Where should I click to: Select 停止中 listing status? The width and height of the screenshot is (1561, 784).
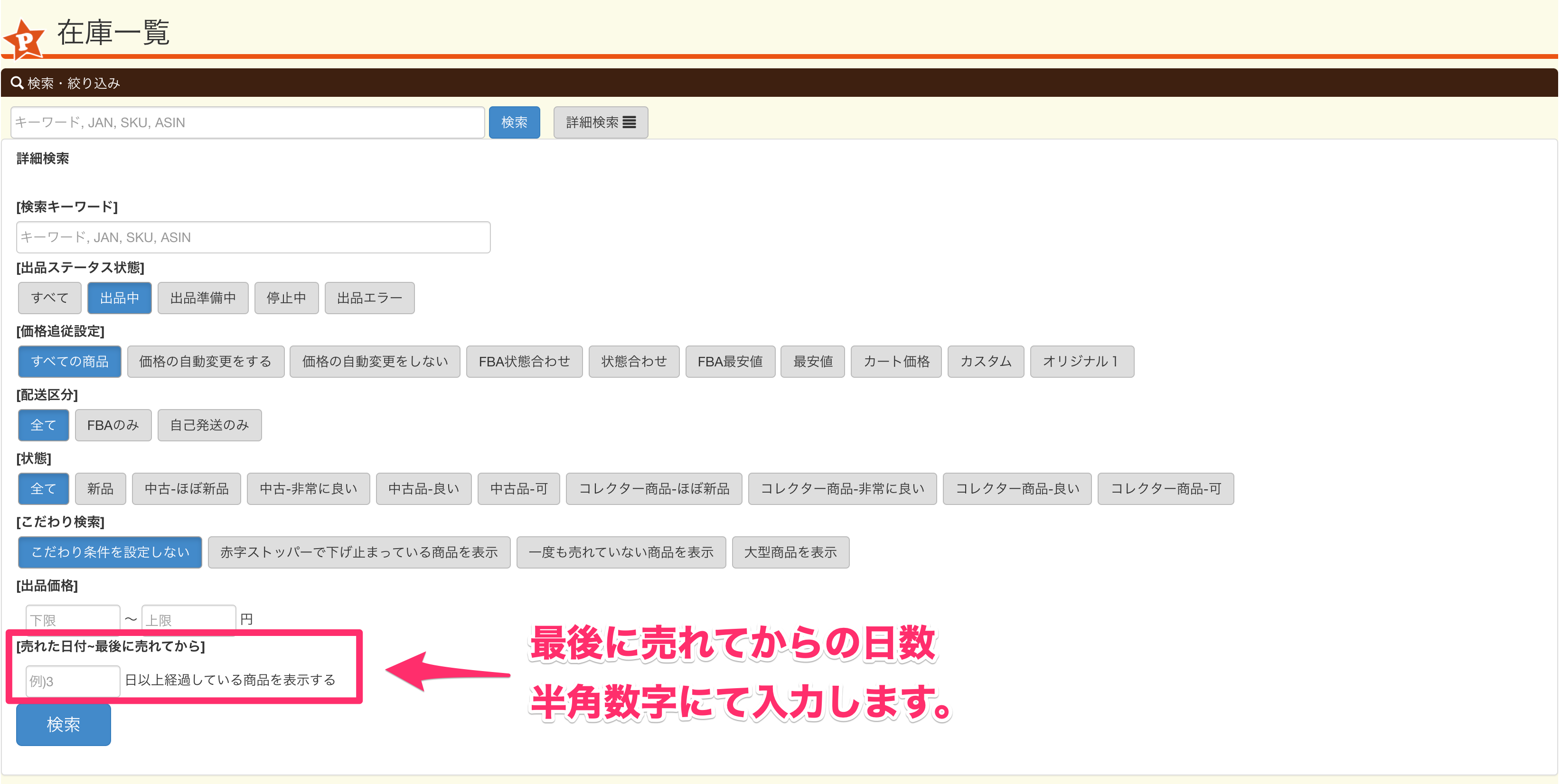point(287,298)
